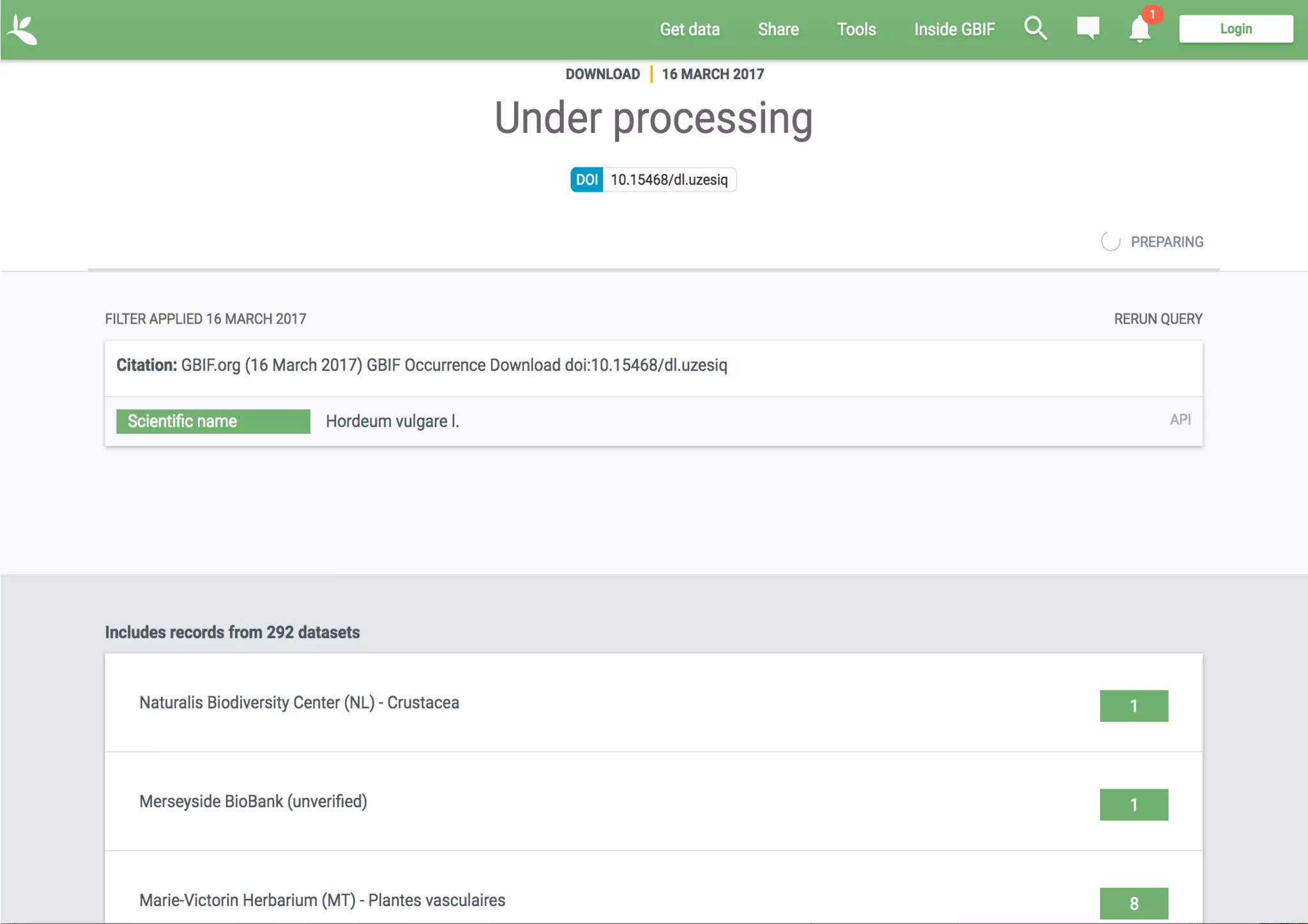Click the API link in filter row

point(1180,420)
